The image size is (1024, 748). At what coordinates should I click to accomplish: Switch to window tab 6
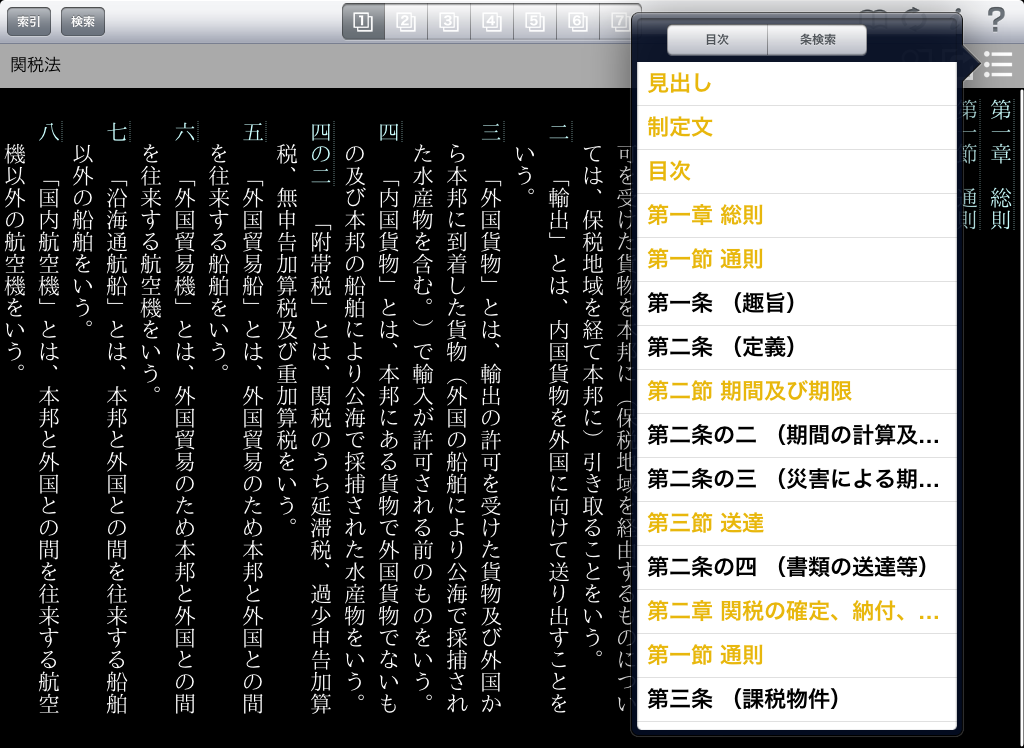(578, 22)
